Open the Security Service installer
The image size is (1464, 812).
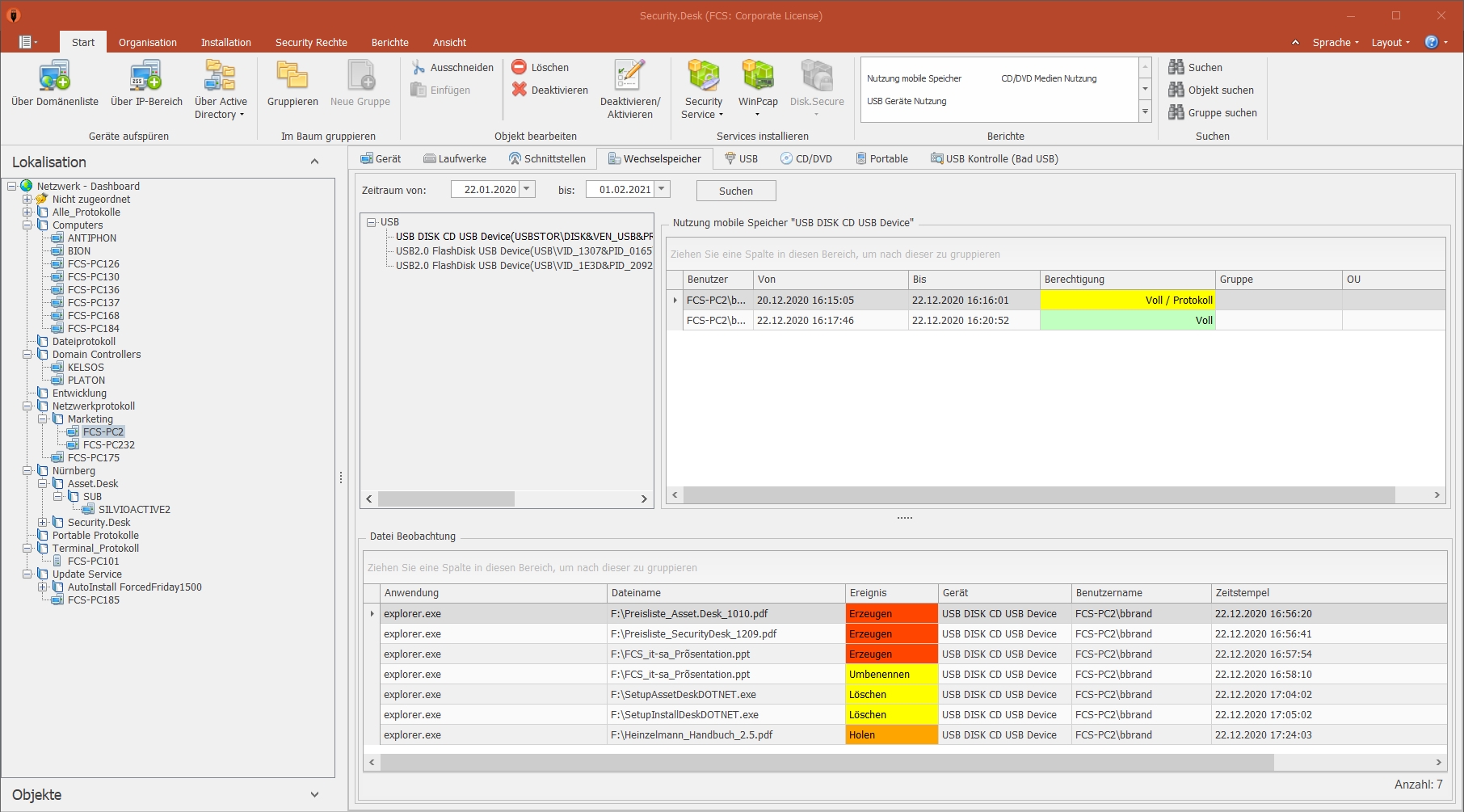[703, 77]
